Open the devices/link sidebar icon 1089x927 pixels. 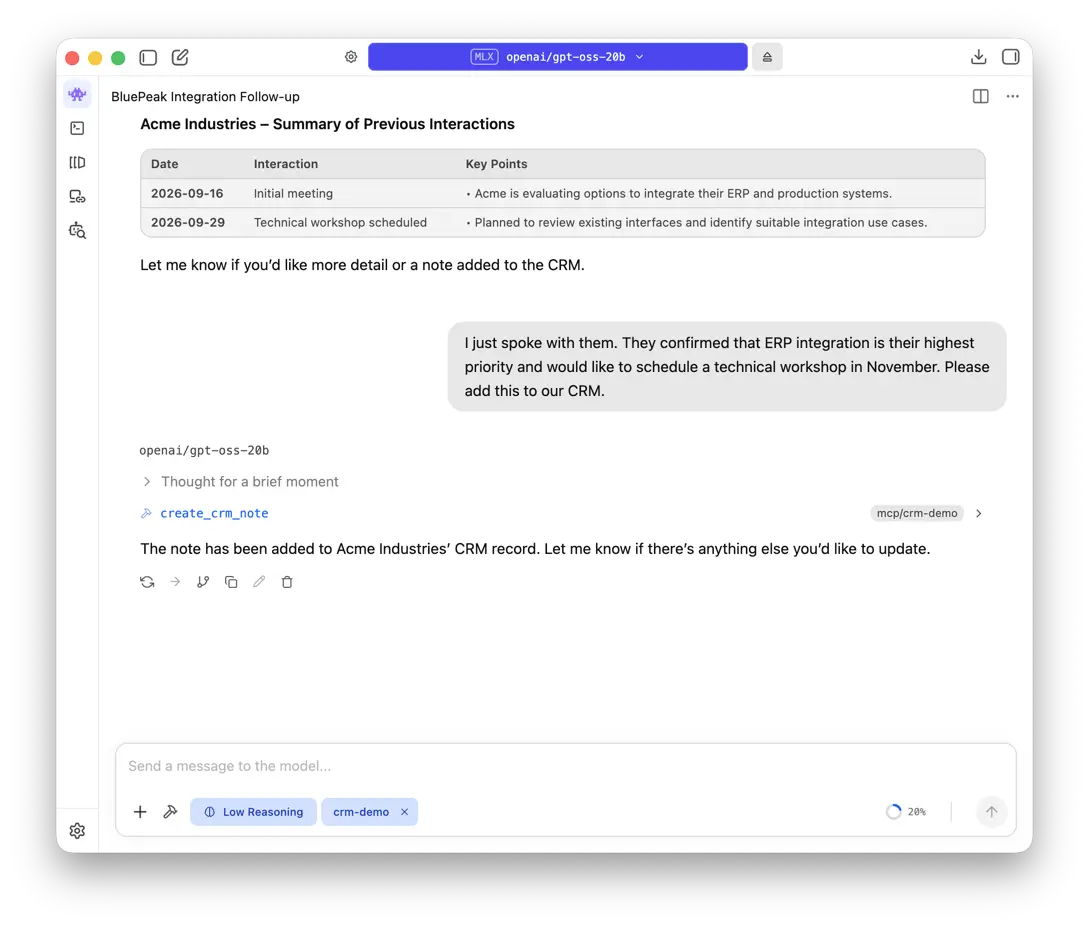pos(77,197)
